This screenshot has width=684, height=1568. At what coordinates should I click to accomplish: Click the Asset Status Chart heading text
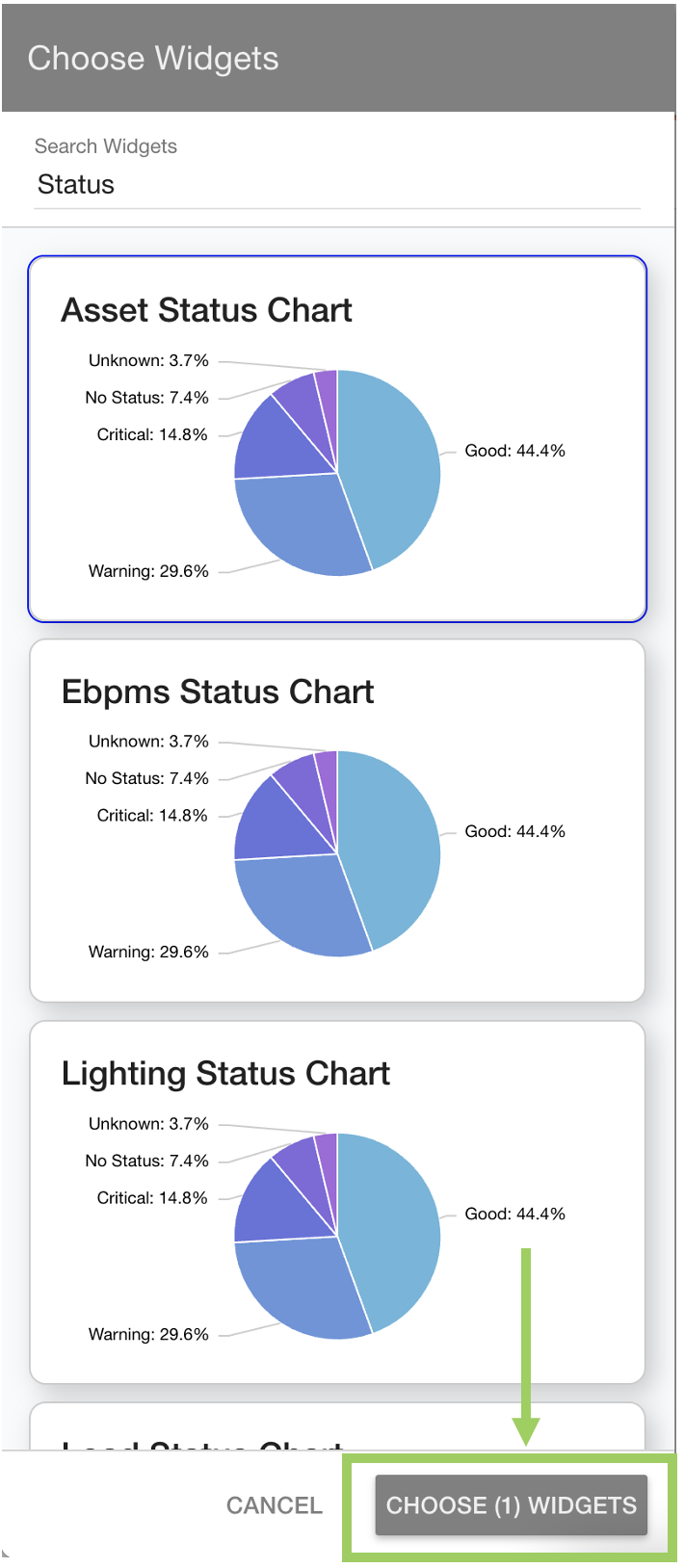(207, 310)
